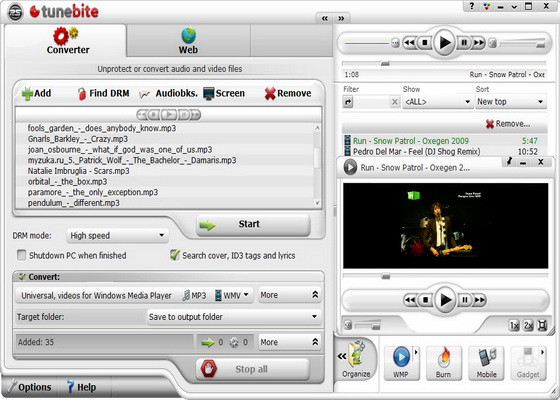Open Options at the bottom left

30,387
